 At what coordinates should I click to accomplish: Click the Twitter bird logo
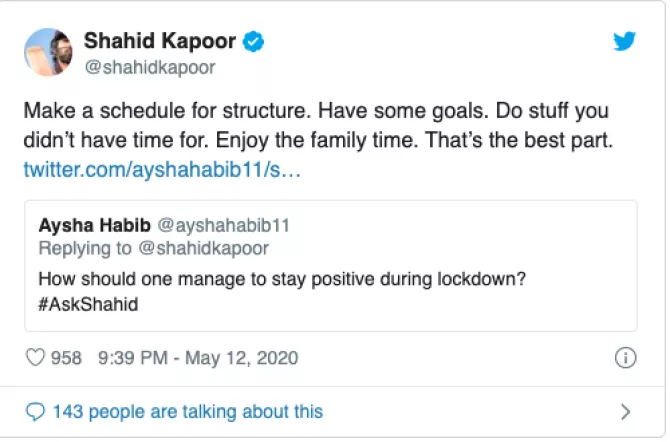tap(625, 41)
